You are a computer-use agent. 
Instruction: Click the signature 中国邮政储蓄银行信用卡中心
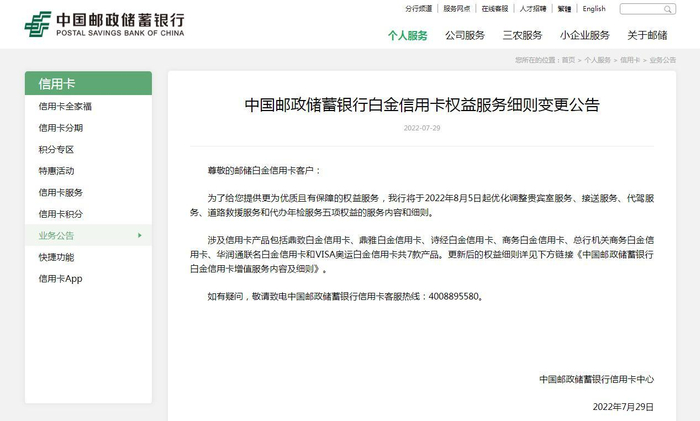click(x=596, y=379)
